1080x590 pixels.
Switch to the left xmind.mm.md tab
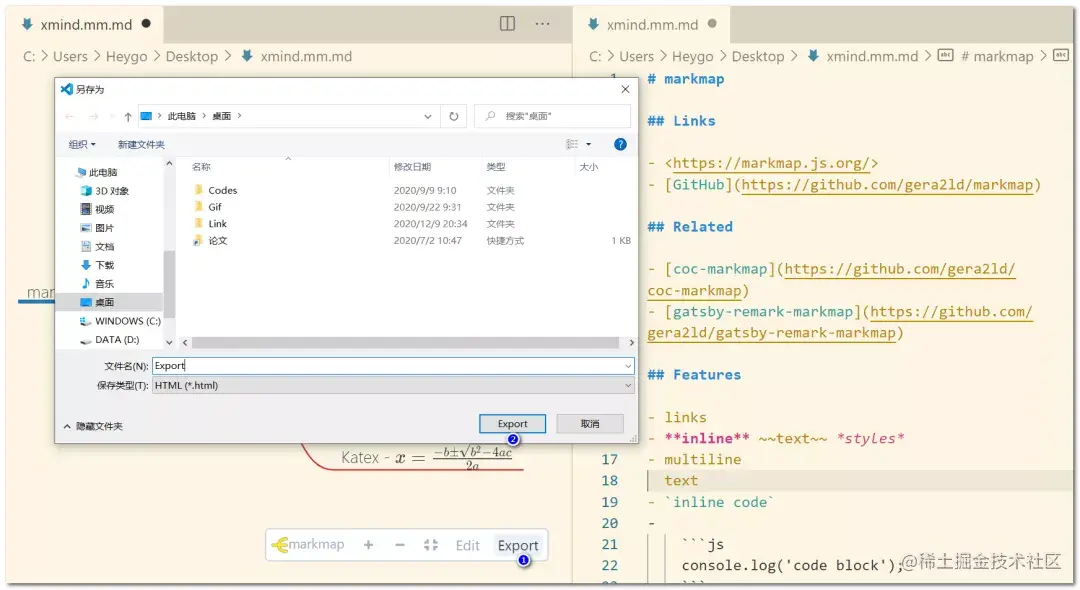point(85,25)
